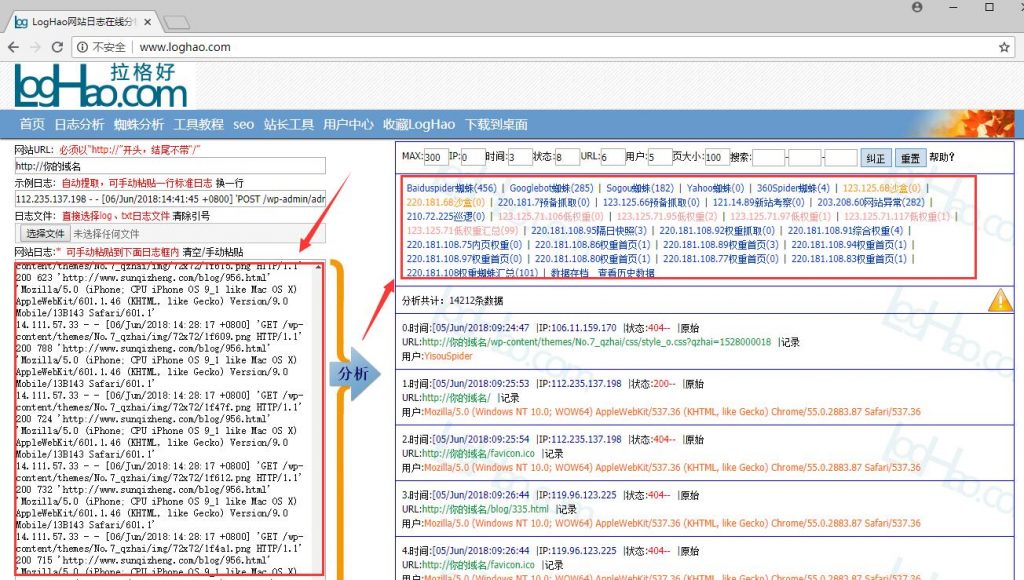The height and width of the screenshot is (580, 1024).
Task: Click 记录 link after style_o.css URL
Action: [x=790, y=342]
